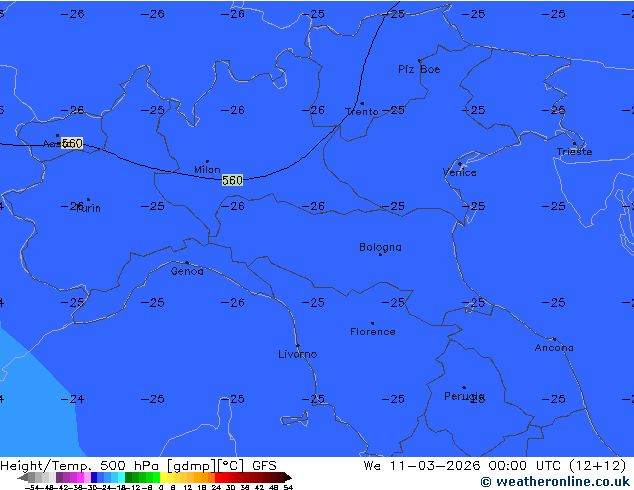Click the 00:00 UTC (12+12) time text

pos(557,466)
